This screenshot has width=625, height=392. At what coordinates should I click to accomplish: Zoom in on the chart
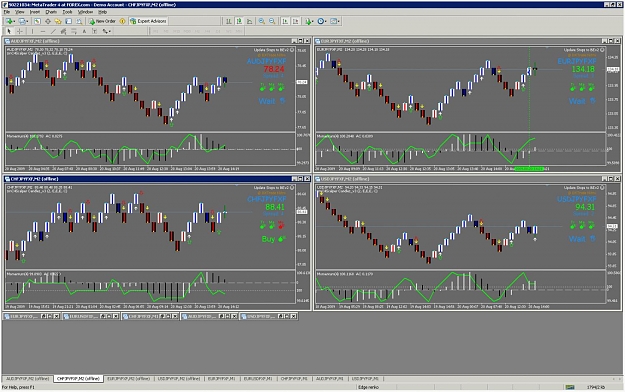point(261,21)
